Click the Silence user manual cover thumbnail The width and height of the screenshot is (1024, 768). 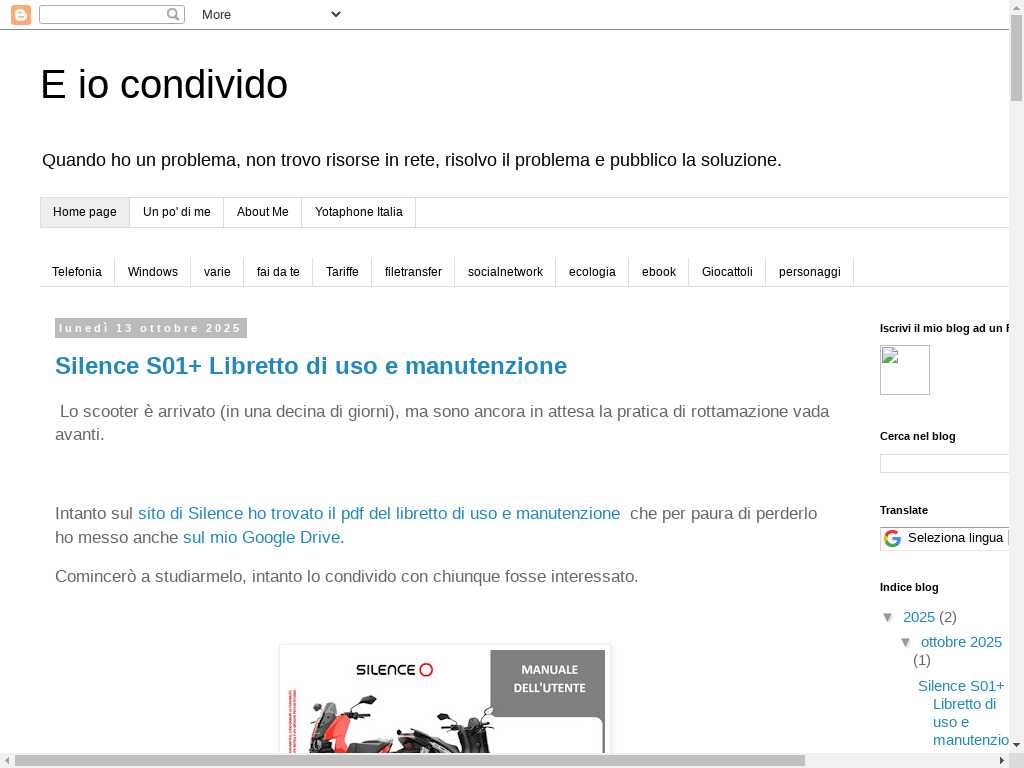(x=445, y=700)
